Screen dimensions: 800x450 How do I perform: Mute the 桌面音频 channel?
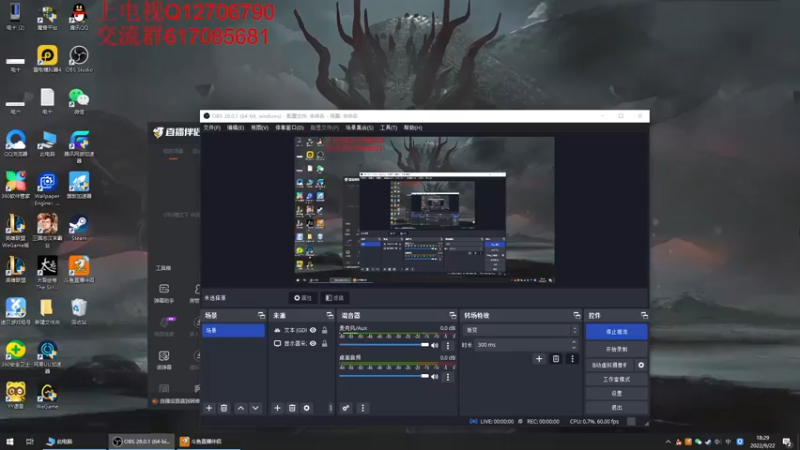tap(435, 377)
